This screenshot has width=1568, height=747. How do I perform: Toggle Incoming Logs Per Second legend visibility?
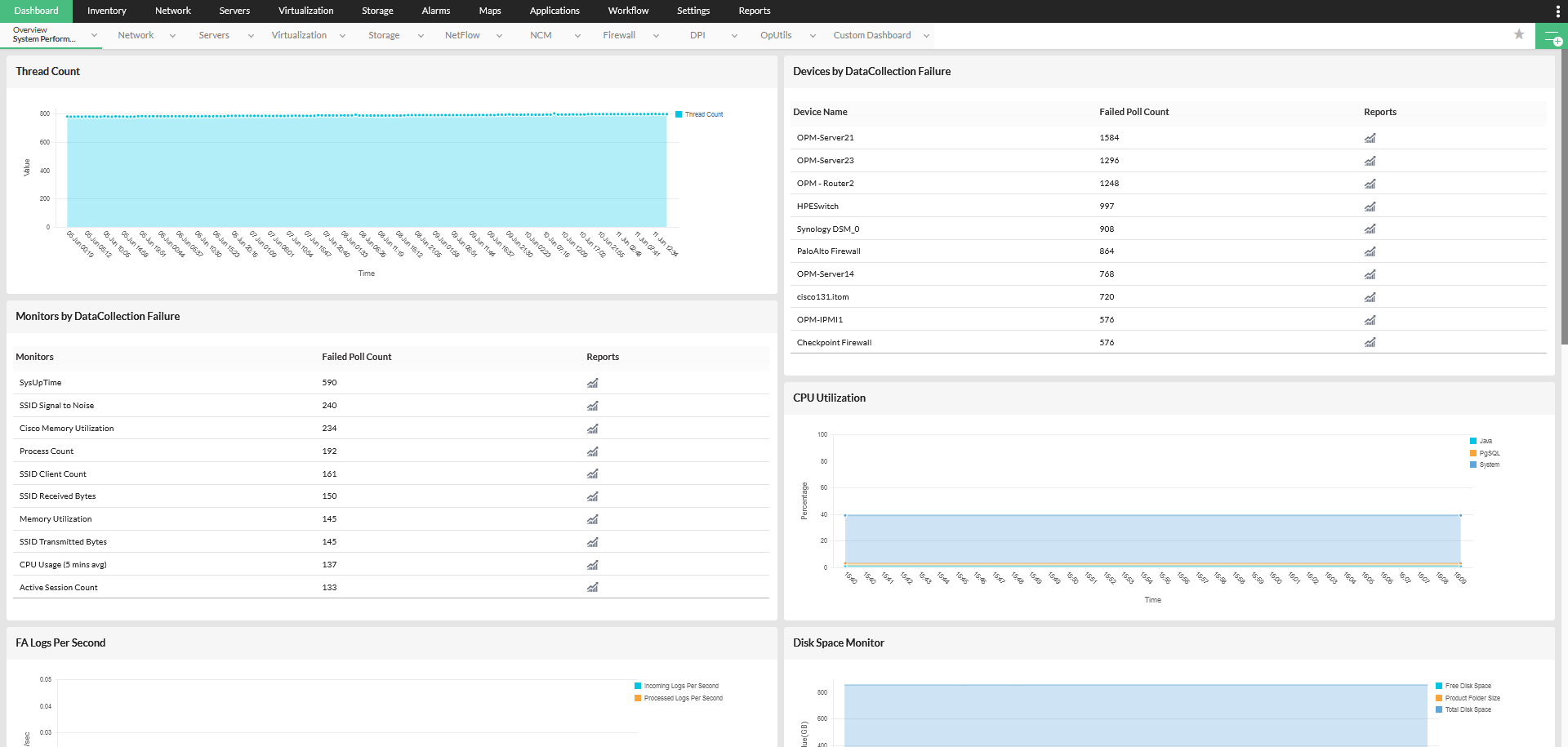pos(676,686)
